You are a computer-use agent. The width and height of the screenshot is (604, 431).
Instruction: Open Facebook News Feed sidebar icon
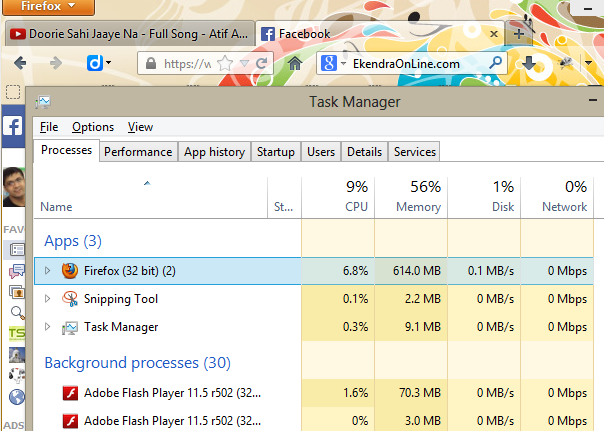pyautogui.click(x=17, y=250)
